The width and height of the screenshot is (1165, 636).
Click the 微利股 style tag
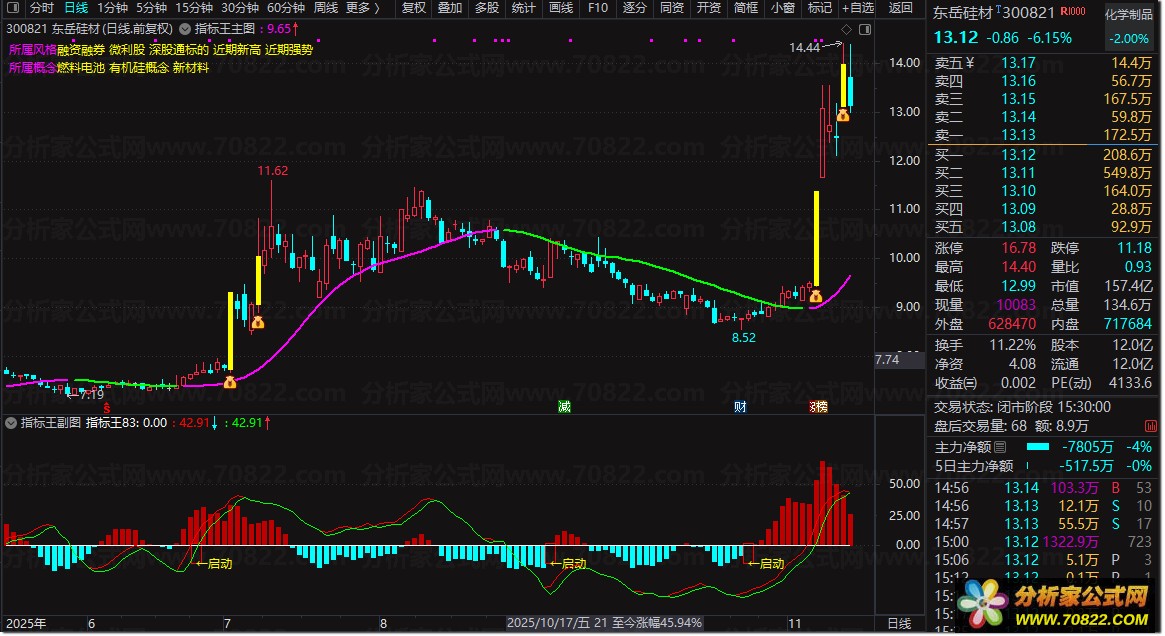point(127,50)
